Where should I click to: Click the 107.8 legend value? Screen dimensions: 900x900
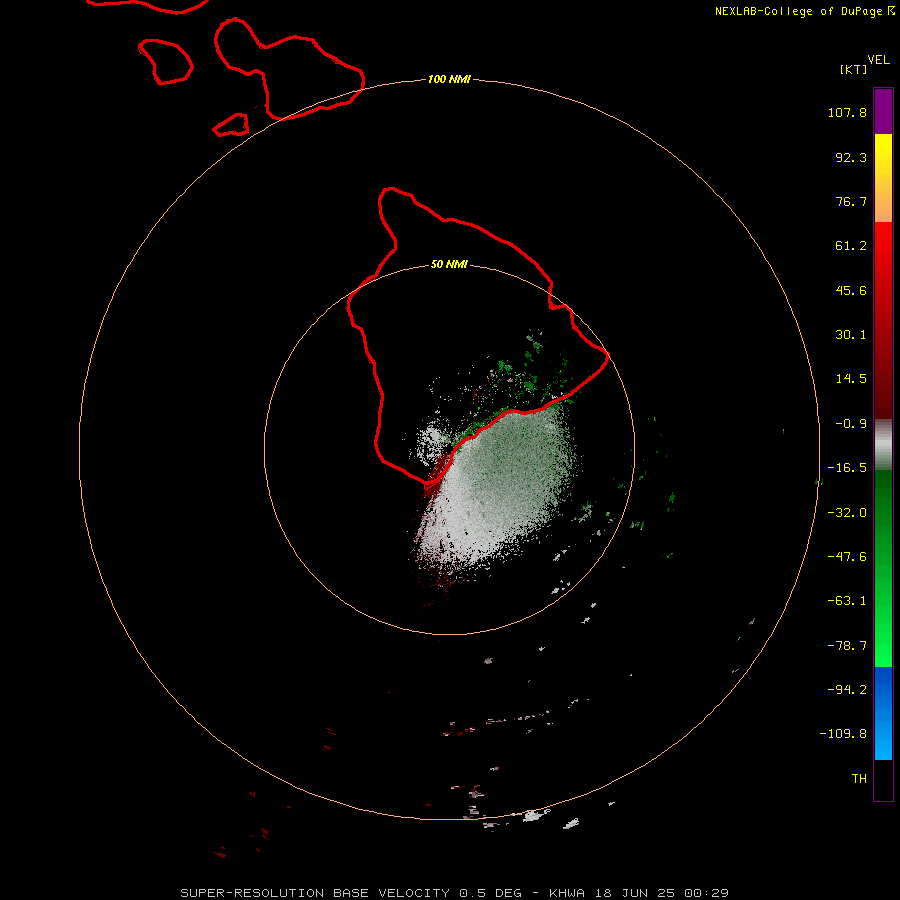click(x=847, y=112)
